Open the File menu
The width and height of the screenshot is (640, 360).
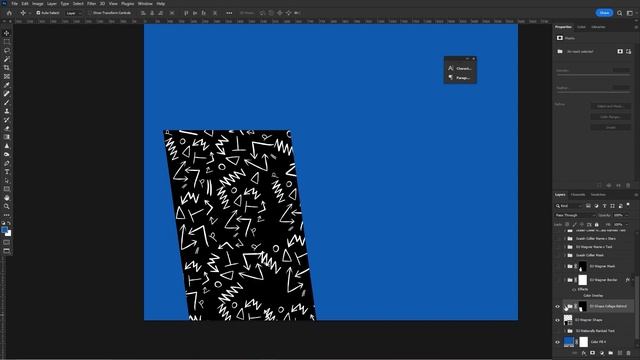[14, 4]
